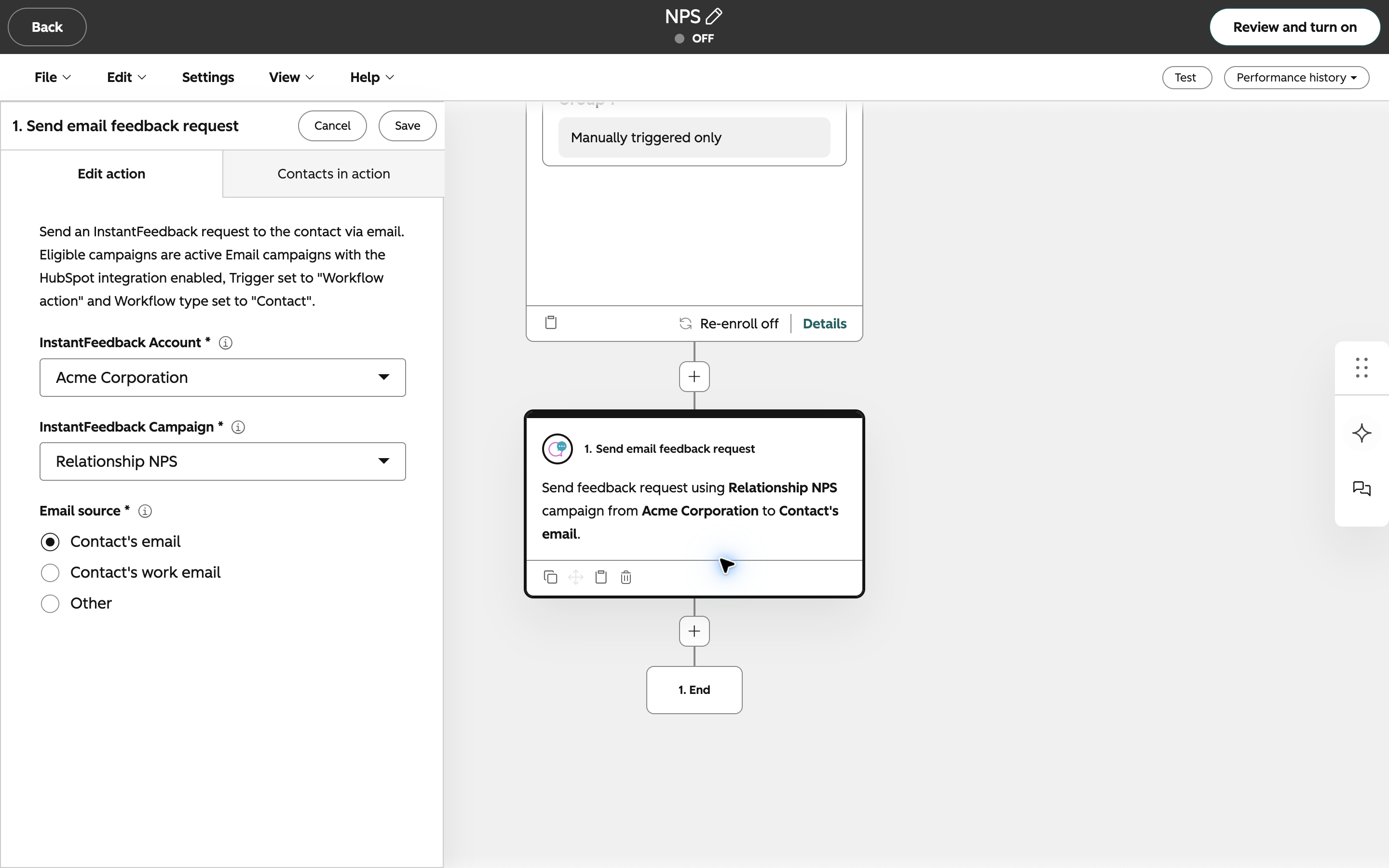
Task: Select the Edit action tab
Action: coord(111,174)
